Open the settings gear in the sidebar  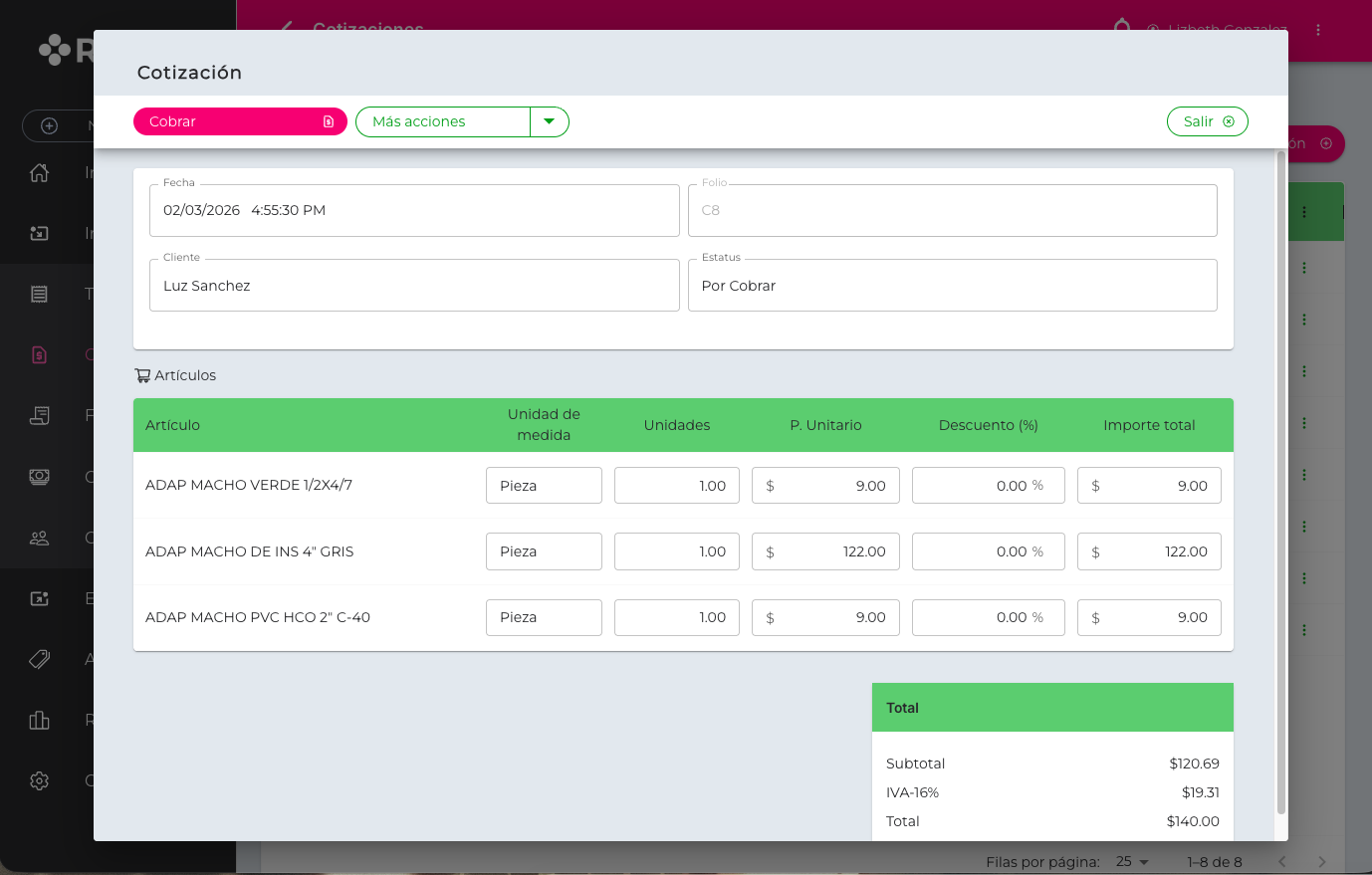pos(40,780)
